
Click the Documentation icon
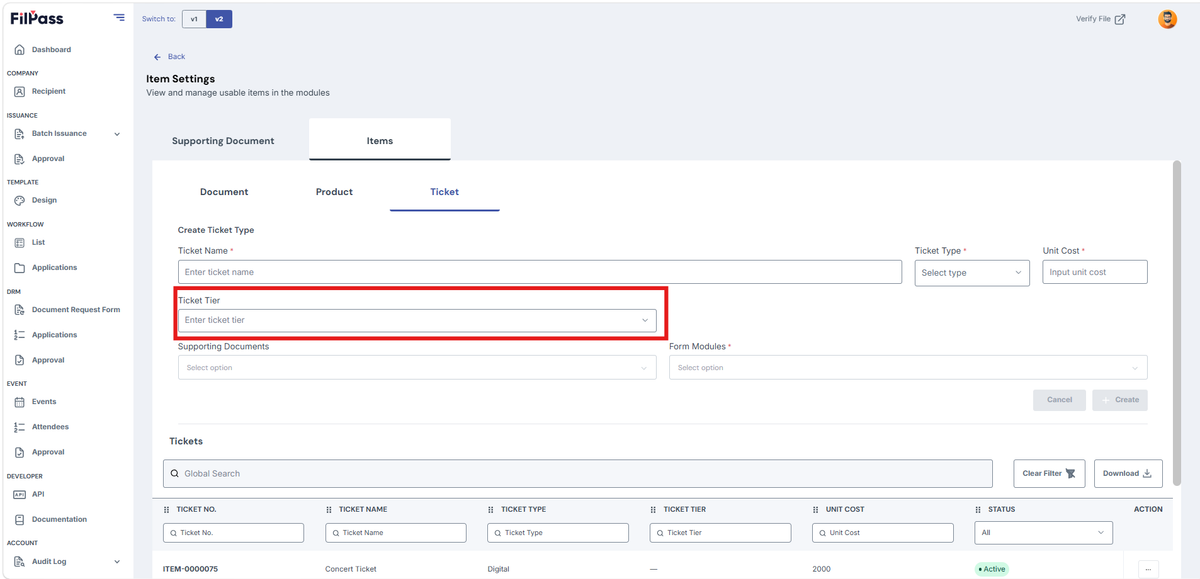pos(19,519)
